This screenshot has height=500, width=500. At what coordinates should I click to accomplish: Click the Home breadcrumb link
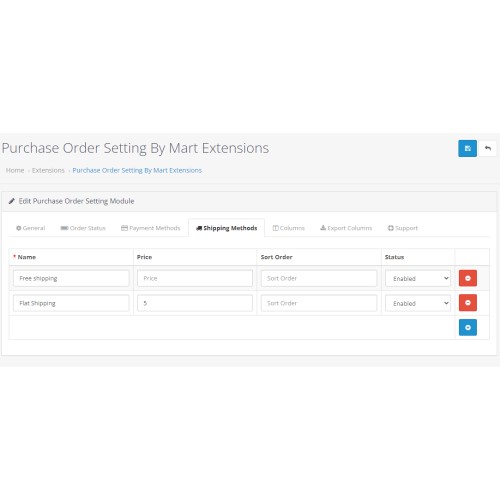click(15, 170)
